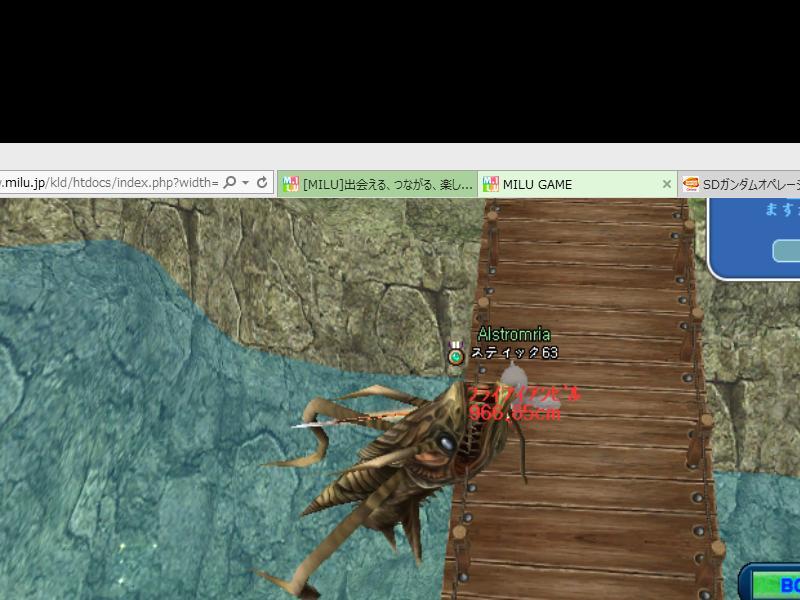Open the address bar autocomplete dropdown arrow
The height and width of the screenshot is (600, 800).
[x=246, y=183]
